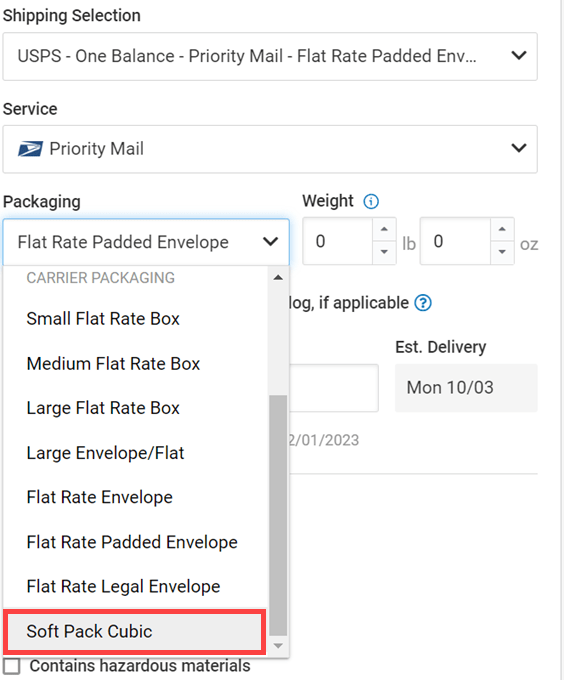
Task: Click the ounces weight input field
Action: [456, 242]
